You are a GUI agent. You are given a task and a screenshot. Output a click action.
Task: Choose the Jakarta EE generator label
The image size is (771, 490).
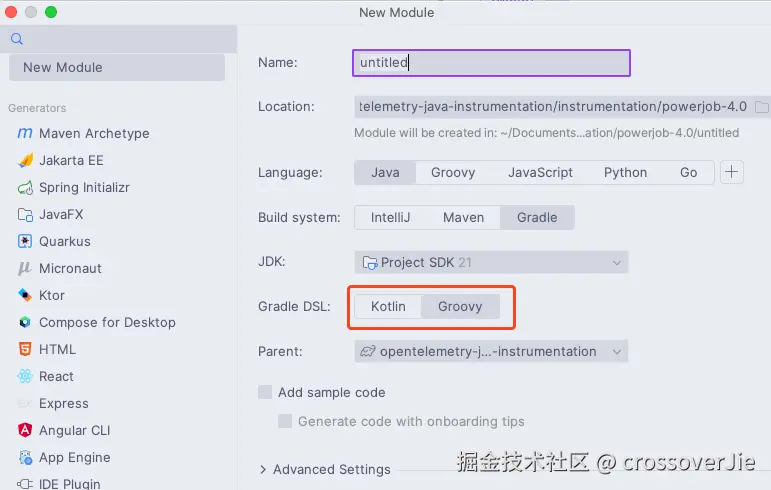tap(71, 160)
